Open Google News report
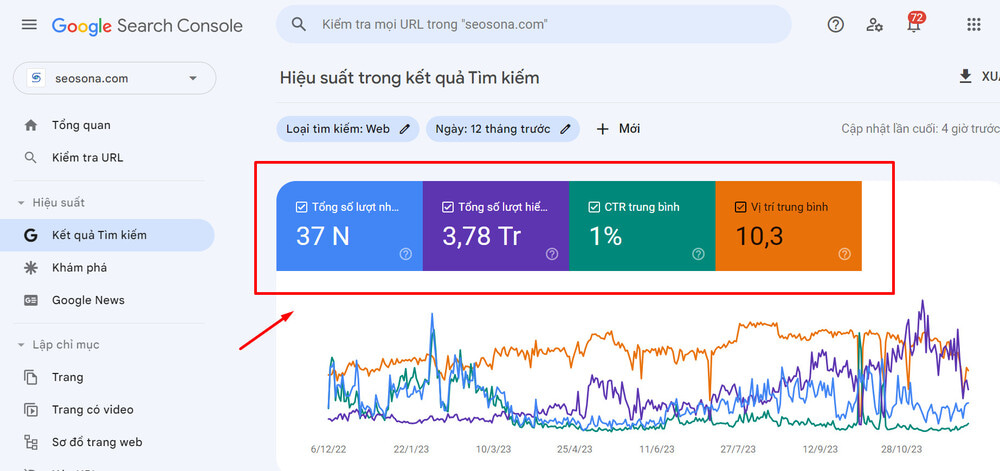The image size is (1000, 471). (x=89, y=300)
